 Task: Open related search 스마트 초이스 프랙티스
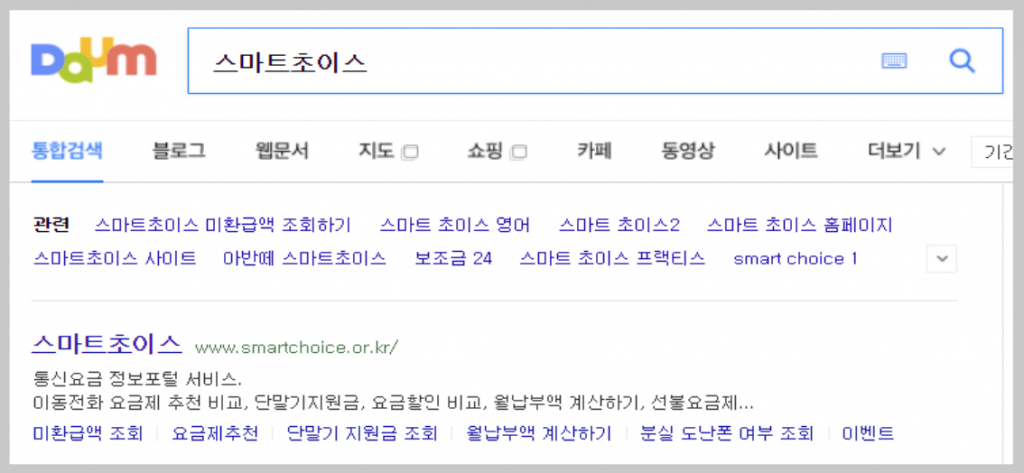(x=613, y=259)
